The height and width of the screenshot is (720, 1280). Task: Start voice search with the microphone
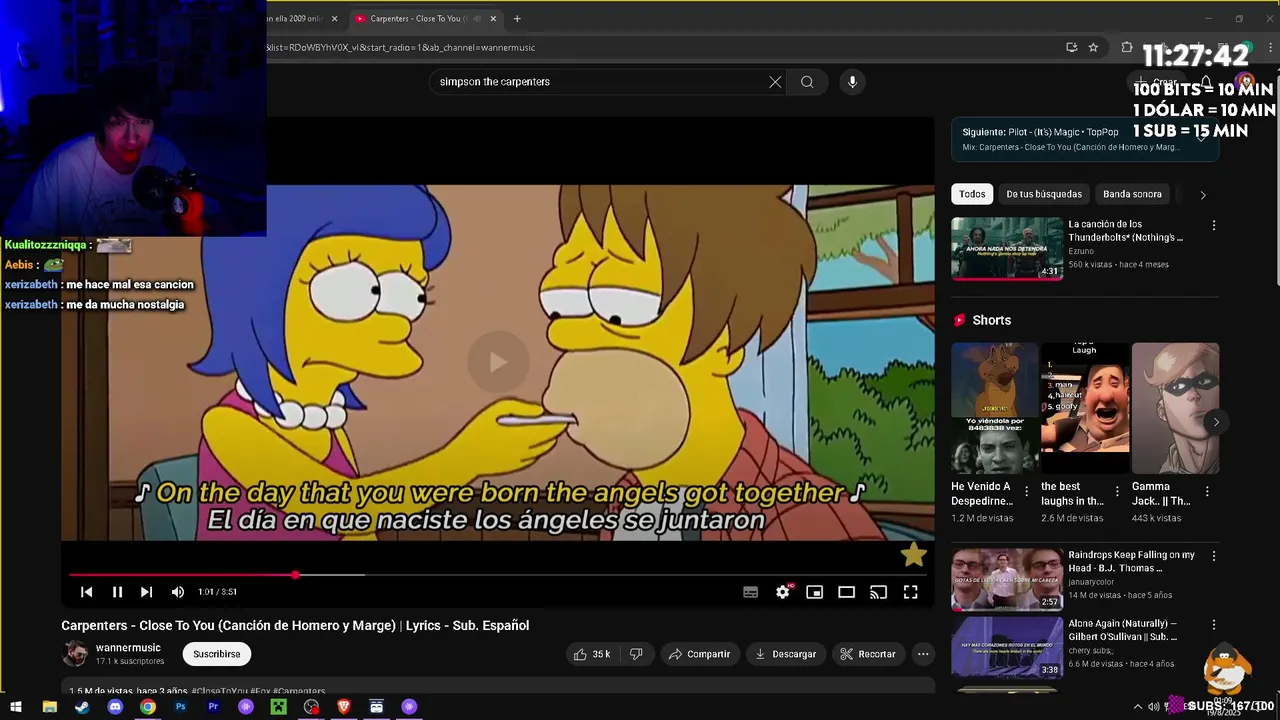pyautogui.click(x=852, y=82)
